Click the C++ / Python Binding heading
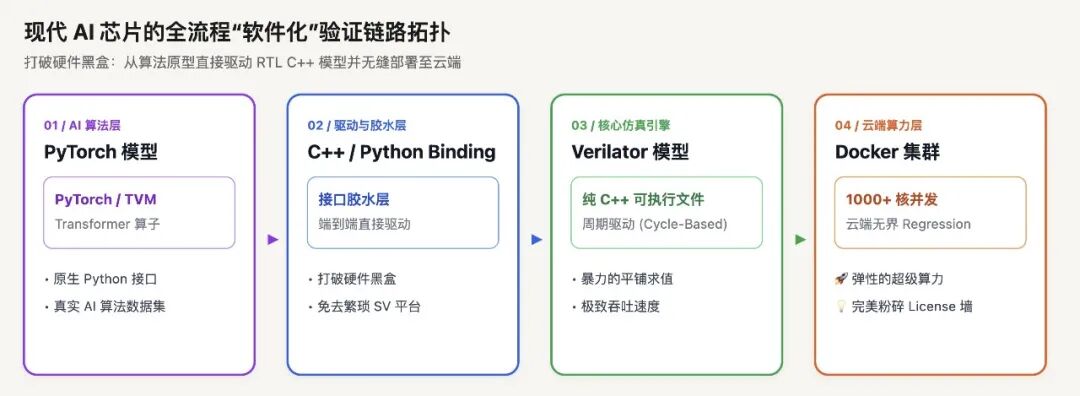The image size is (1080, 396). 402,152
